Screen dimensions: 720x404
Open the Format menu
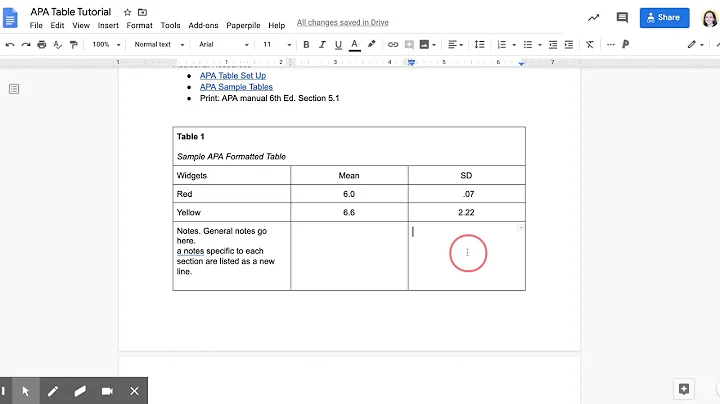click(139, 25)
